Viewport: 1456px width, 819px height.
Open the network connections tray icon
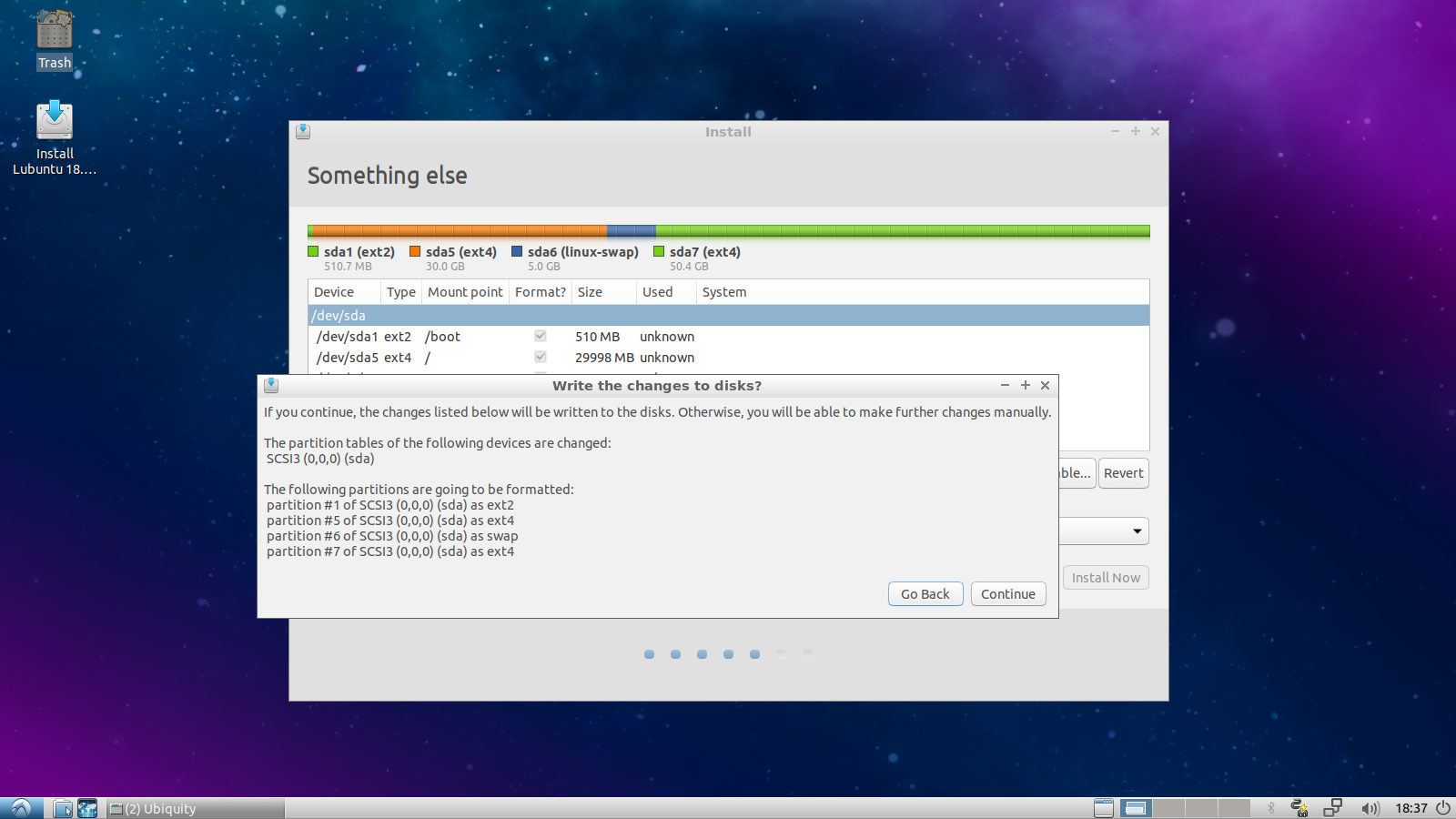(1333, 808)
